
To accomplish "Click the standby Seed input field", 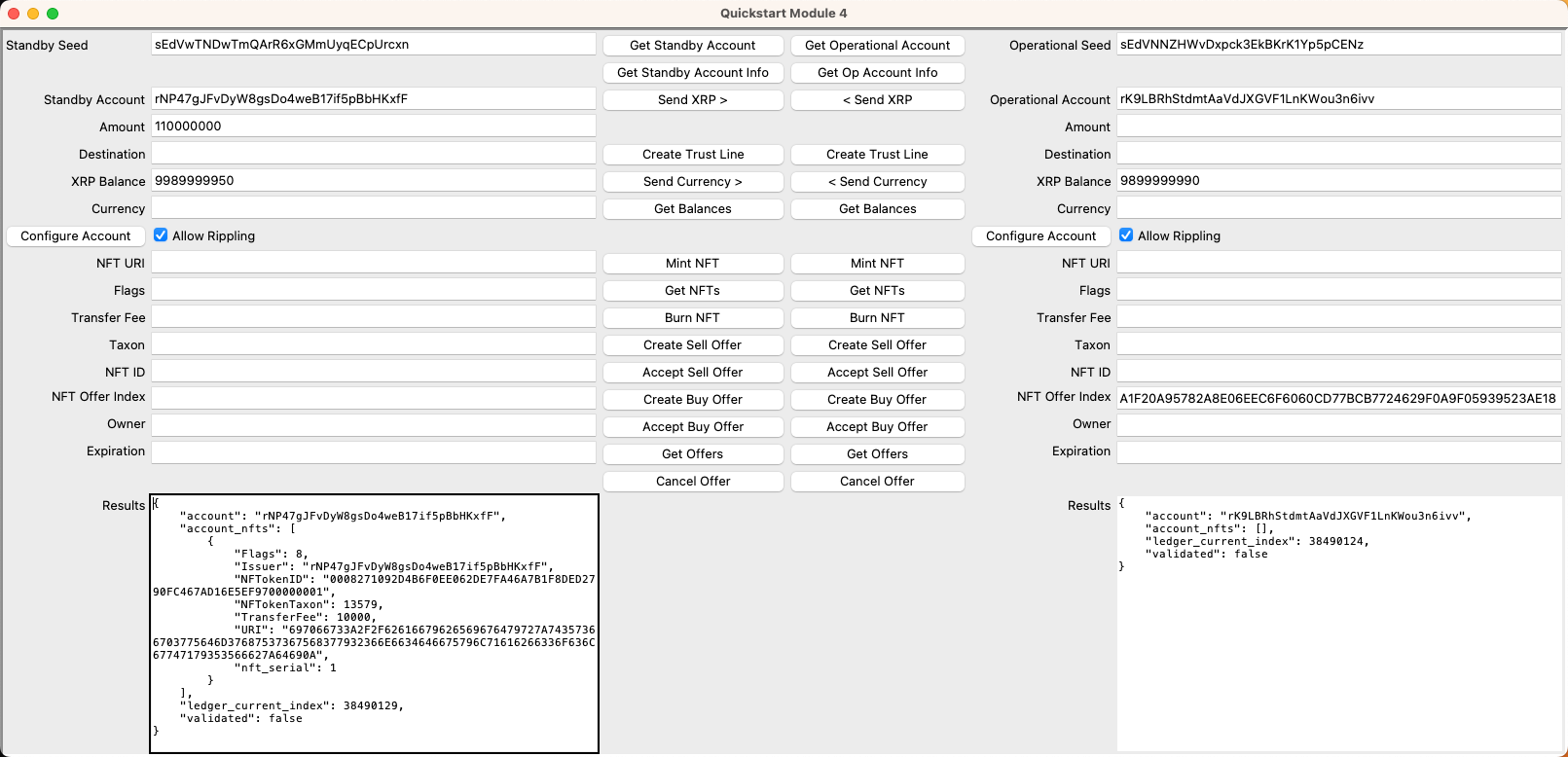I will [x=373, y=45].
